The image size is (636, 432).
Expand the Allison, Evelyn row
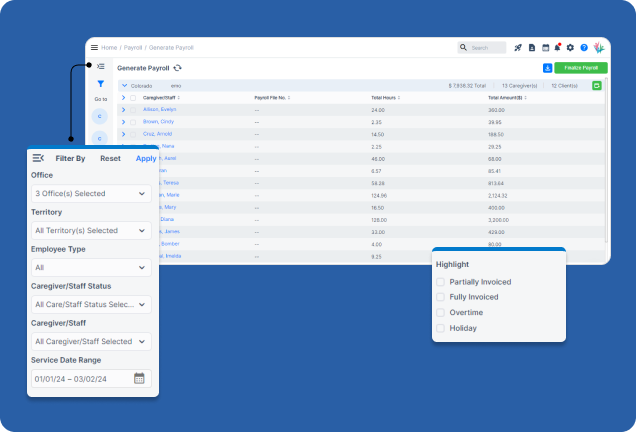pos(123,109)
